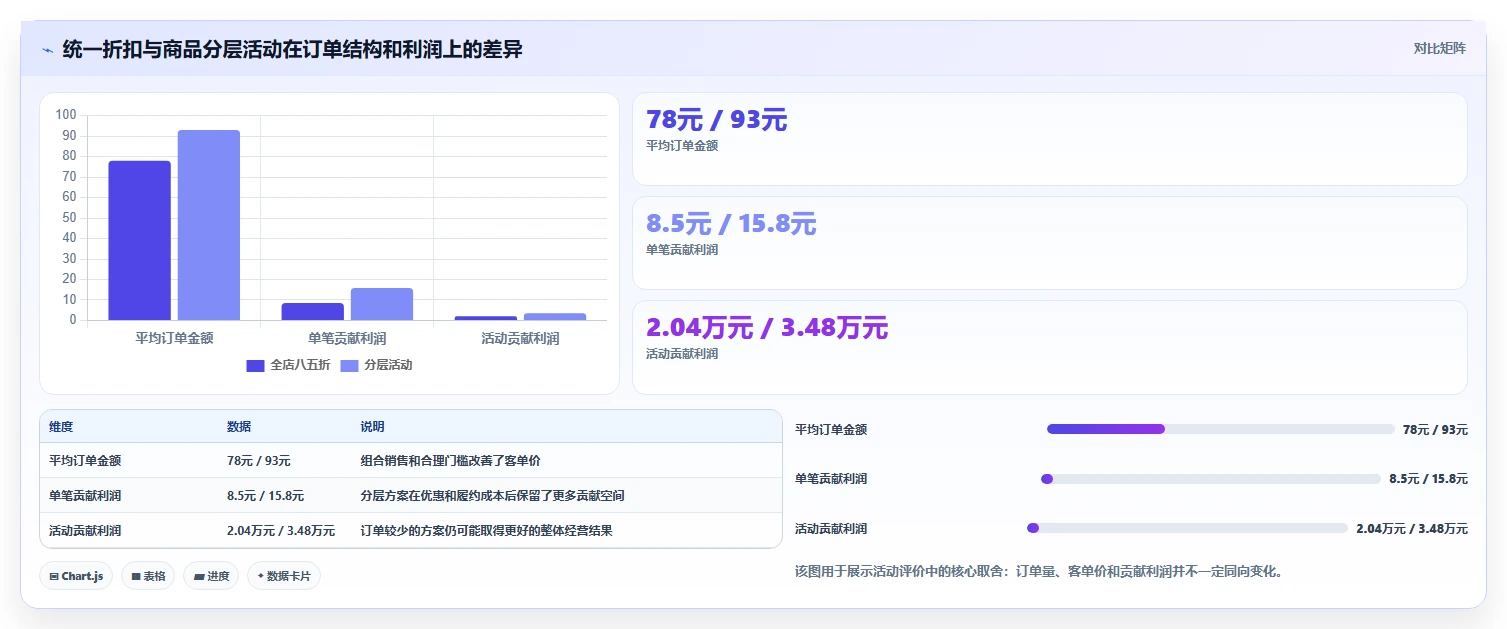The width and height of the screenshot is (1507, 629).
Task: Click the progress value 8.5元 / 15.8元
Action: (x=1428, y=479)
